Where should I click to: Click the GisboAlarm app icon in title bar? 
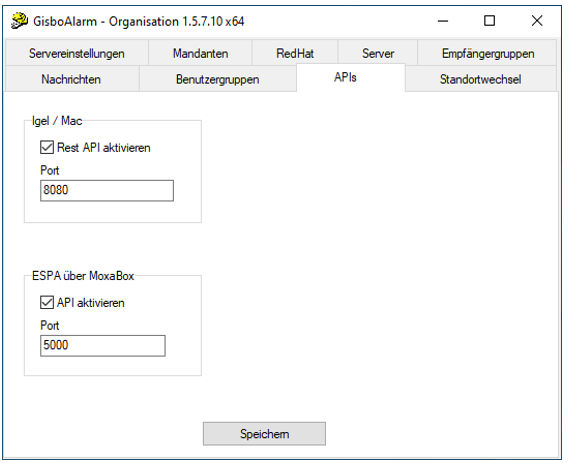click(x=19, y=21)
